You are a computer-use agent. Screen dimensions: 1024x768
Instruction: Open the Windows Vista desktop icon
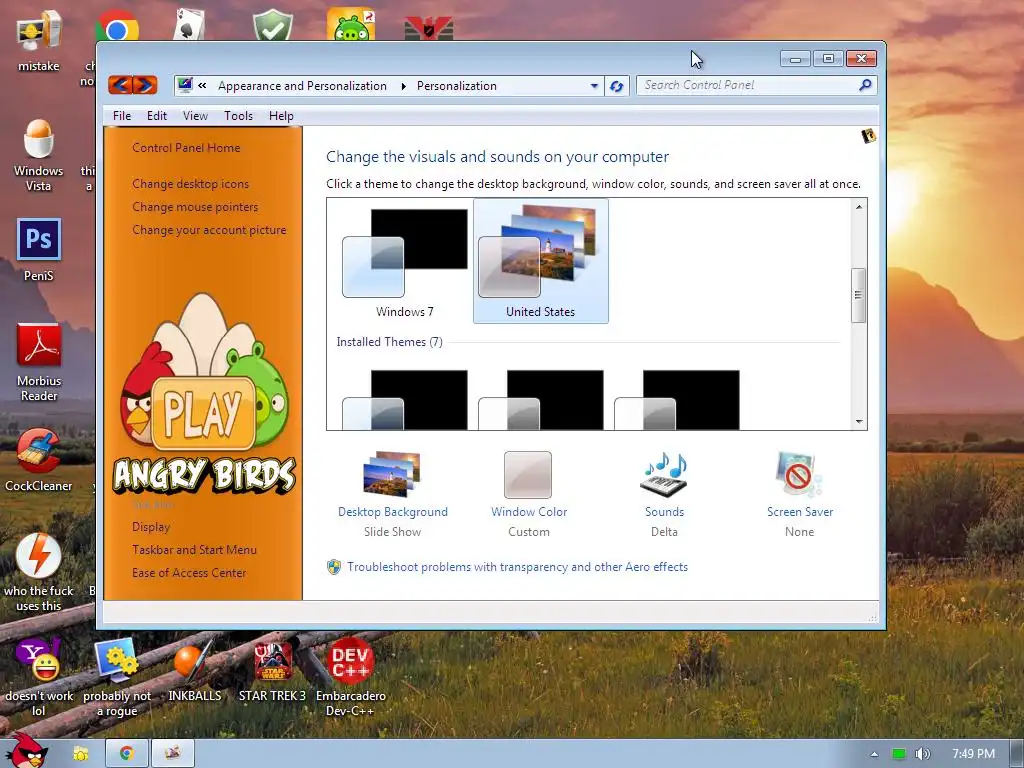(39, 155)
